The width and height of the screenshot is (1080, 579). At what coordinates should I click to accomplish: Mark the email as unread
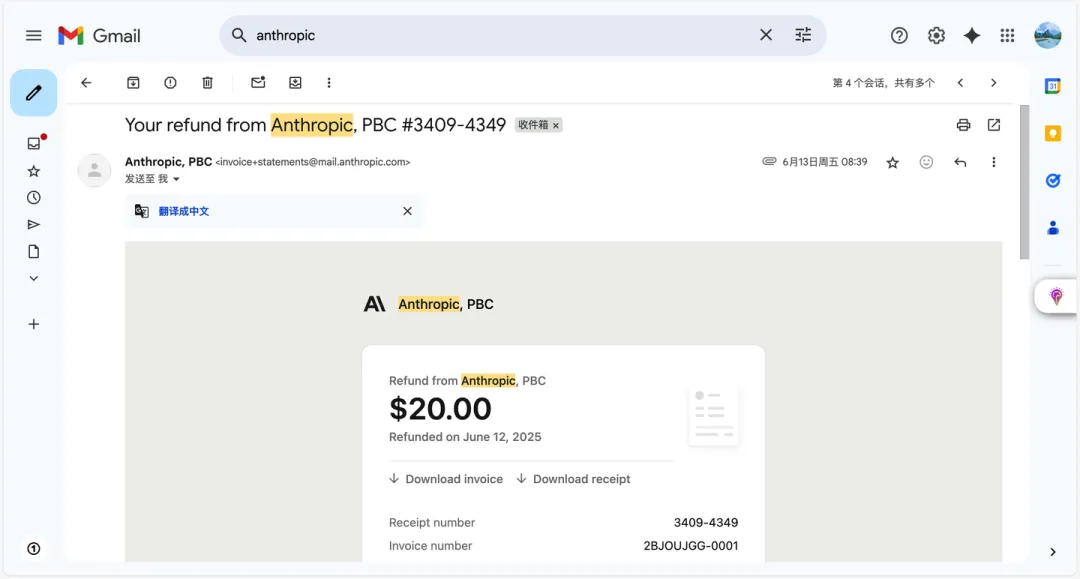tap(258, 83)
